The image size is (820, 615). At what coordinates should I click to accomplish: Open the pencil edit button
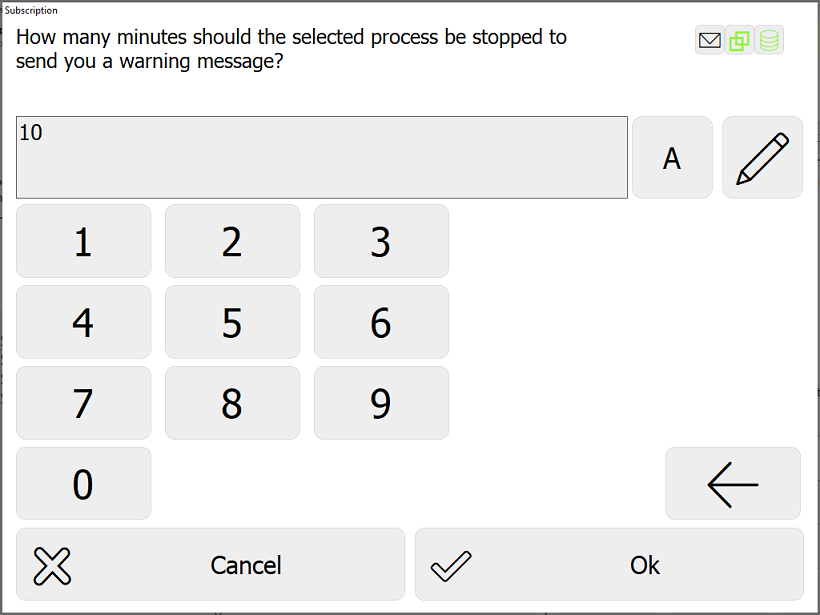[762, 157]
